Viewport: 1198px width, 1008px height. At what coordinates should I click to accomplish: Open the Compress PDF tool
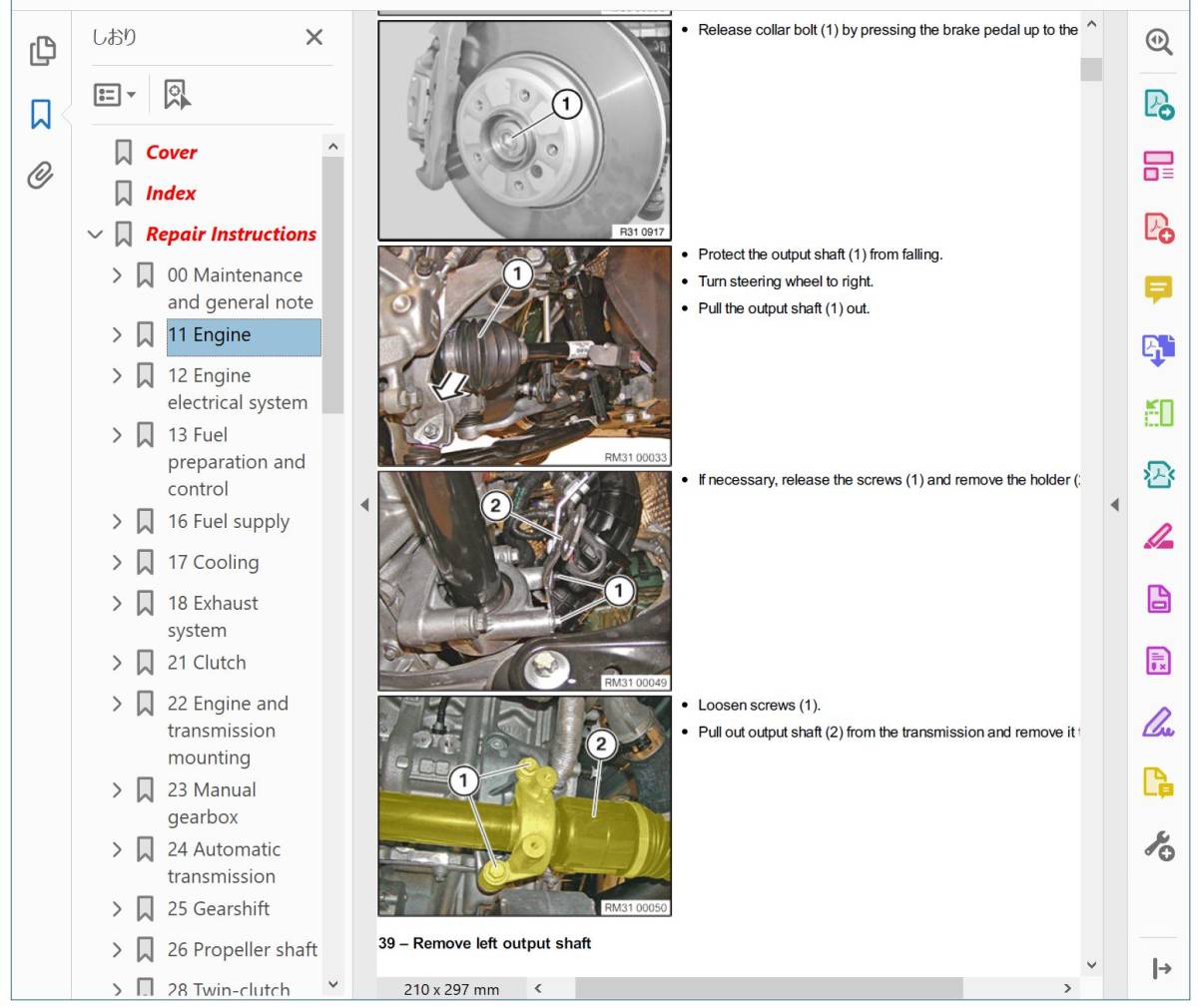1158,475
